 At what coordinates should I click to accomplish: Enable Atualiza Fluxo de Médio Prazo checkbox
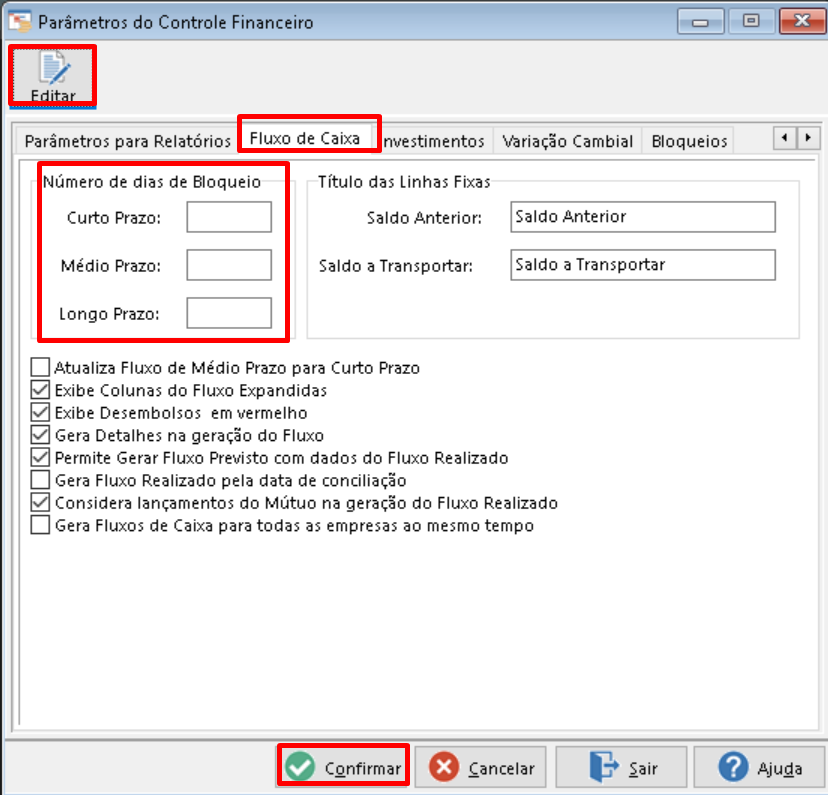pyautogui.click(x=40, y=367)
